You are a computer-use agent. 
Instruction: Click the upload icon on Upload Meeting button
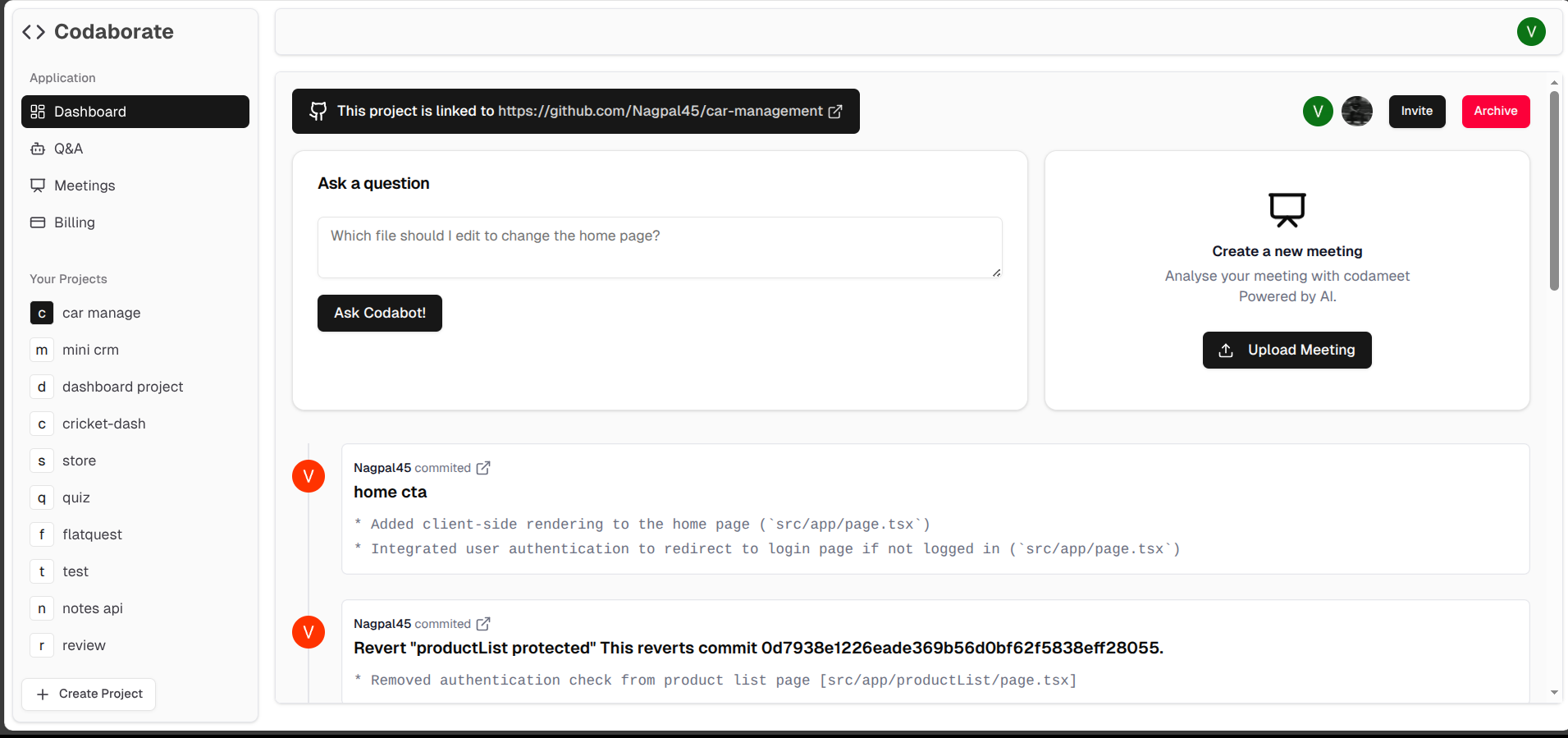(1226, 350)
